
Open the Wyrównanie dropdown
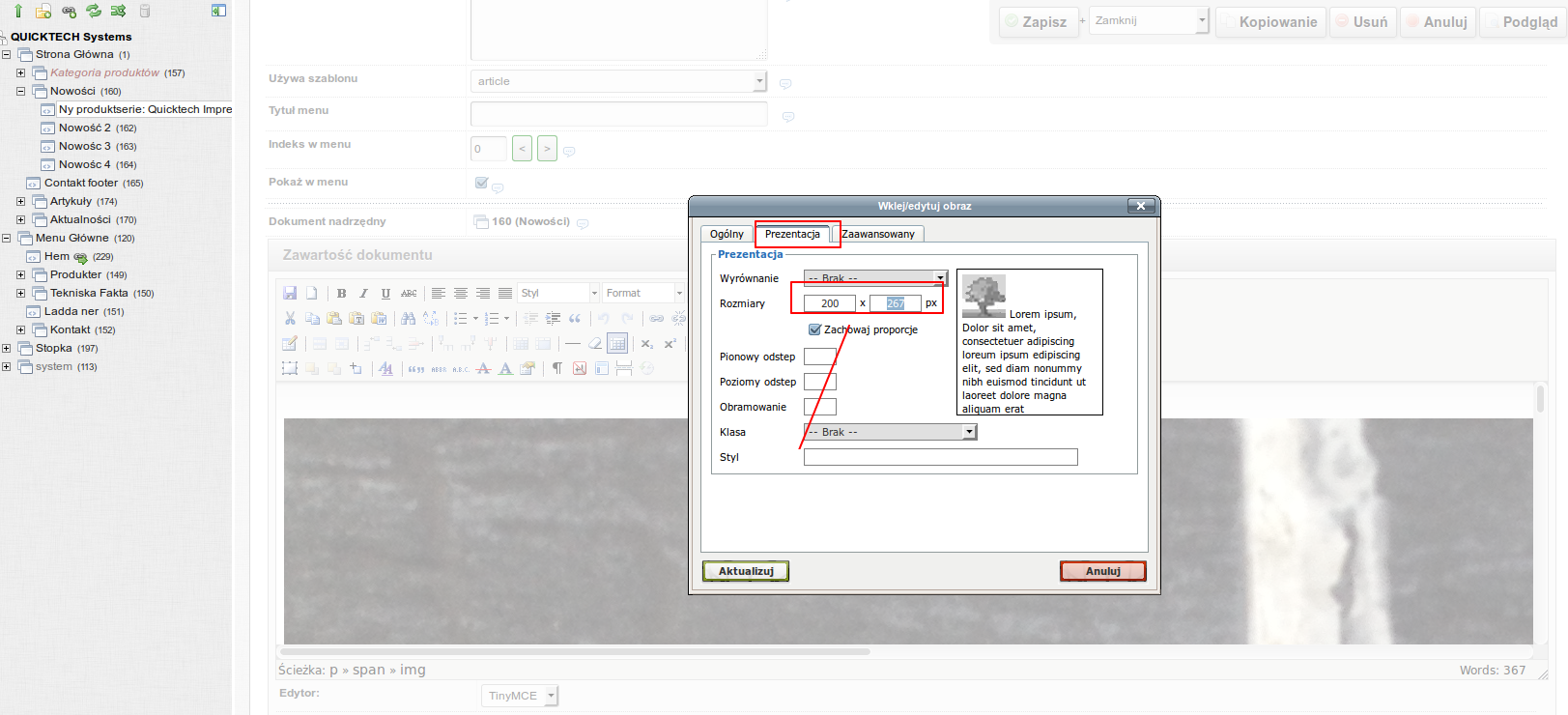pyautogui.click(x=875, y=278)
